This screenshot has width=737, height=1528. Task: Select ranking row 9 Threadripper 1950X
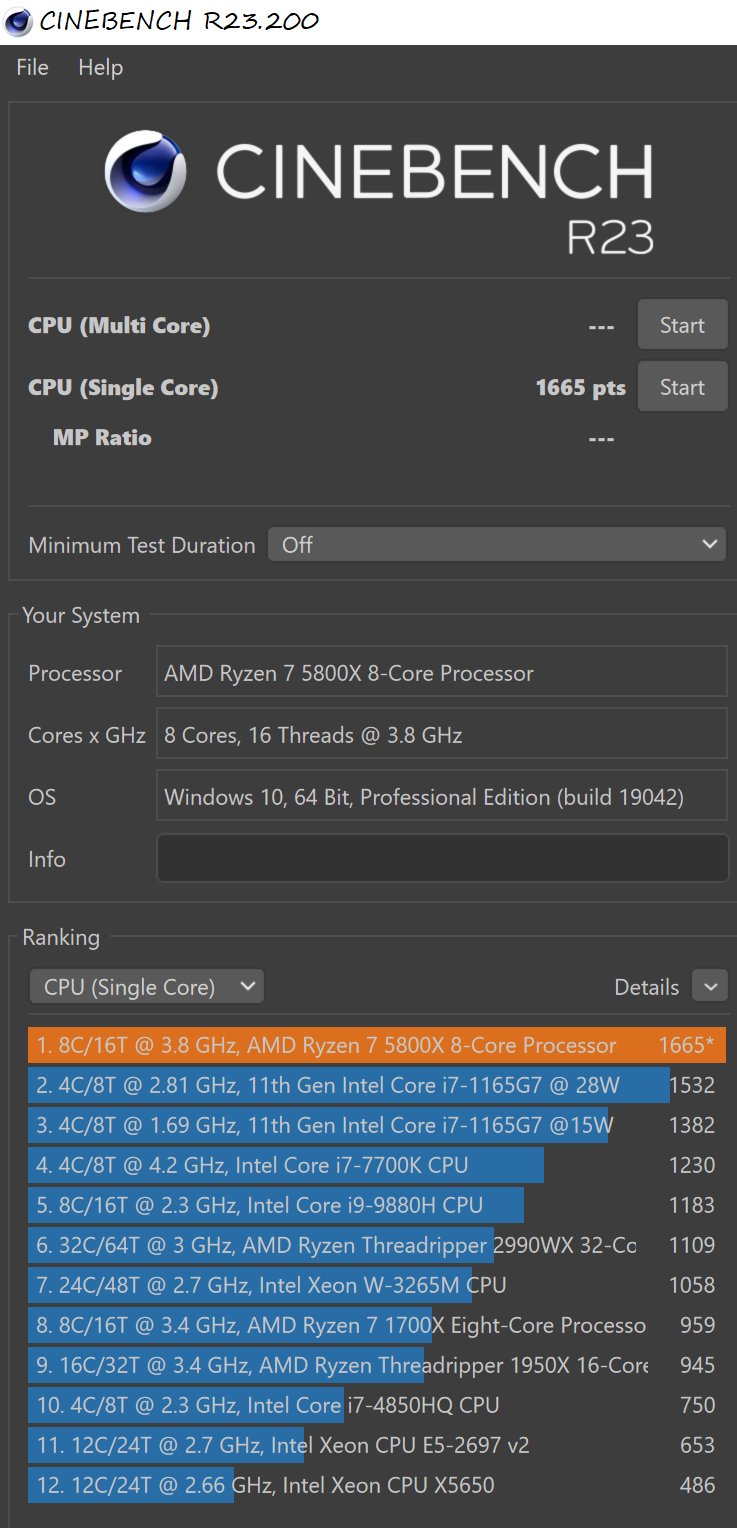click(377, 1365)
